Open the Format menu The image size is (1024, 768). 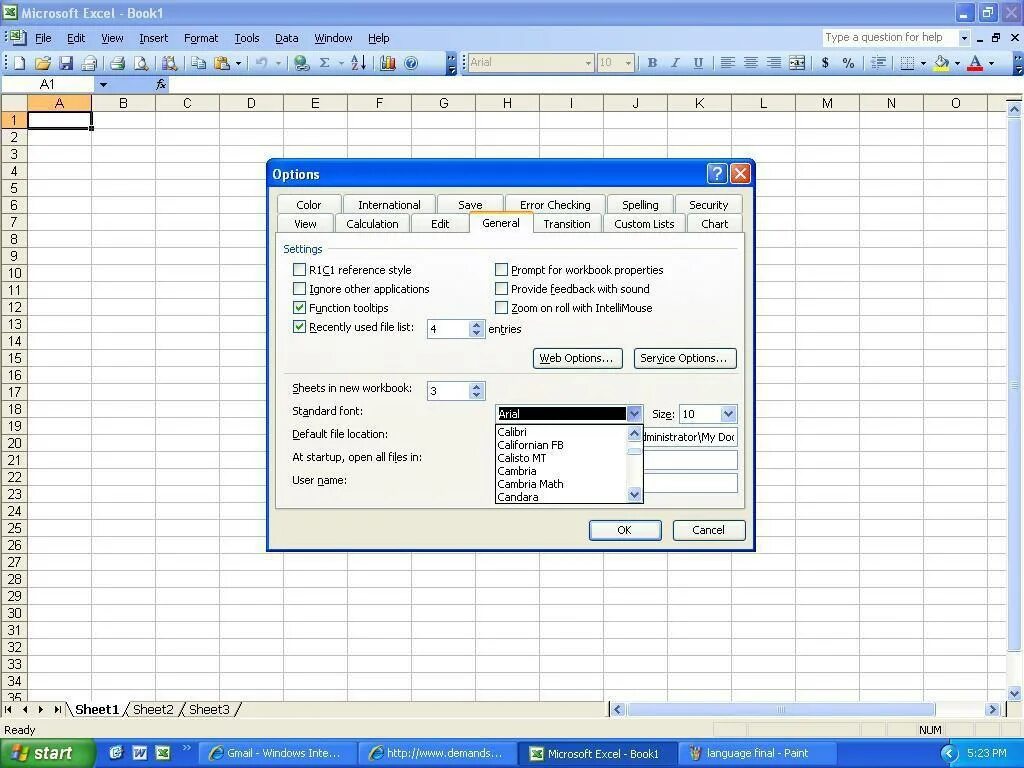[200, 38]
